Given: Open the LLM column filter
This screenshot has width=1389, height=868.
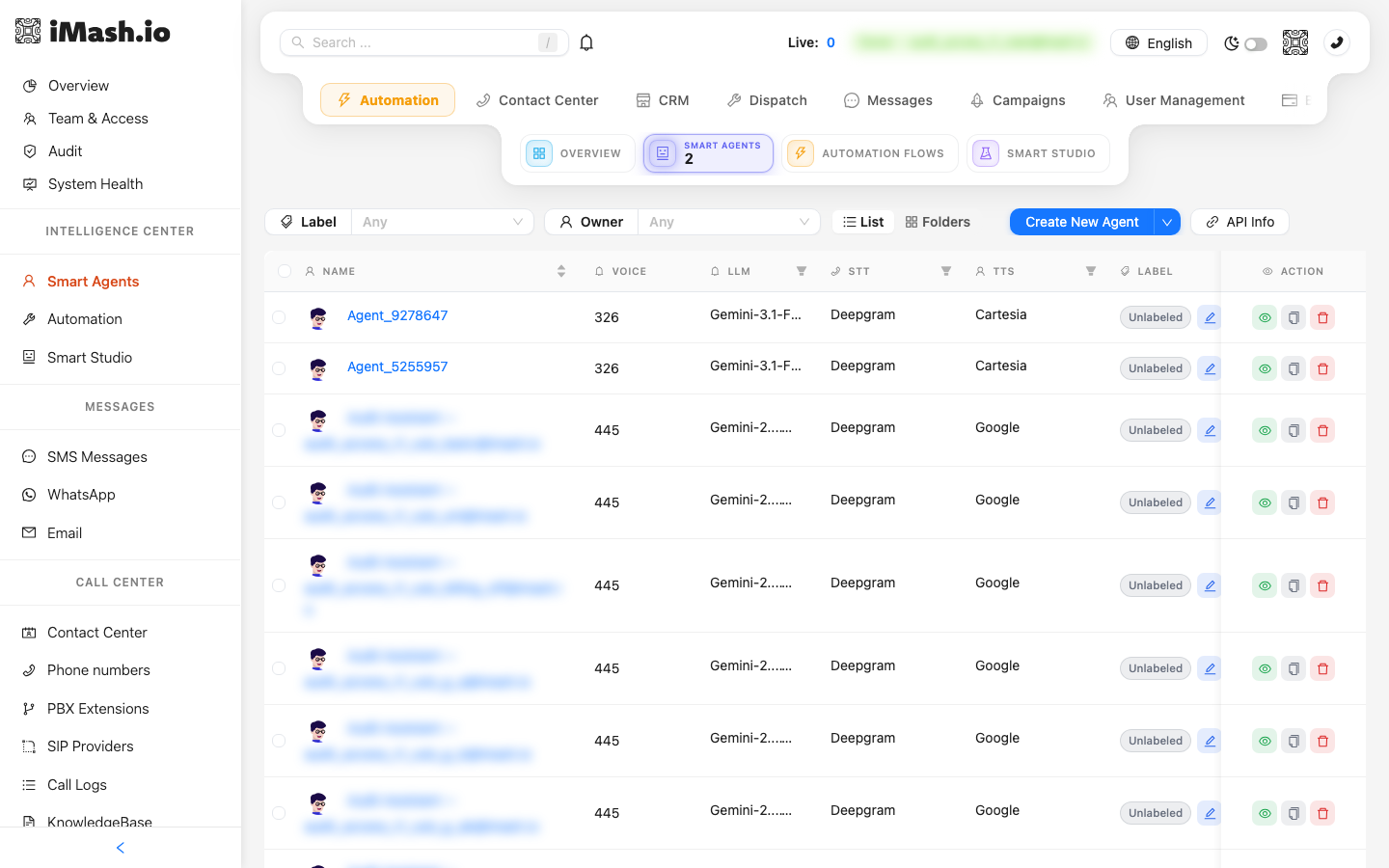Looking at the screenshot, I should (801, 271).
